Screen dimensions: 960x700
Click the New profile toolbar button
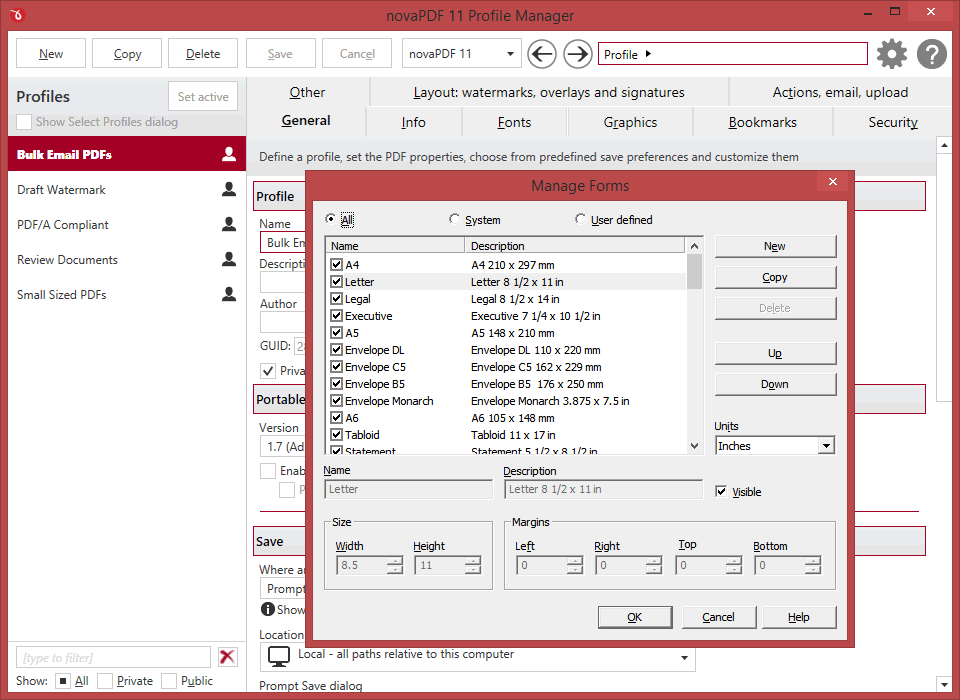(51, 54)
